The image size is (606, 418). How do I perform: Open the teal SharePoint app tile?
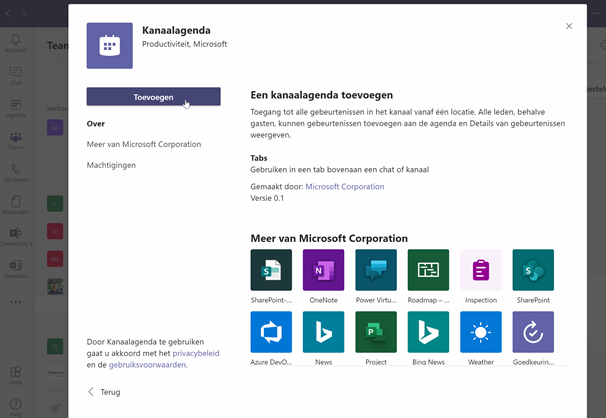click(x=533, y=270)
